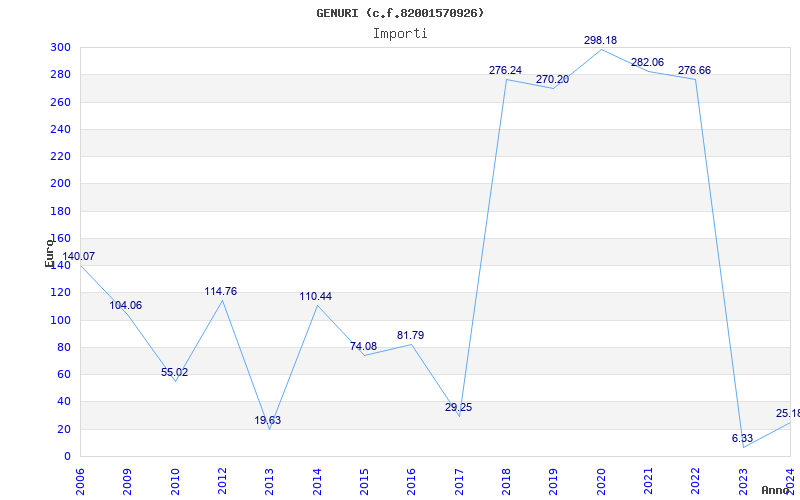
Task: Click the 25.18 label for 2024
Action: (x=787, y=413)
